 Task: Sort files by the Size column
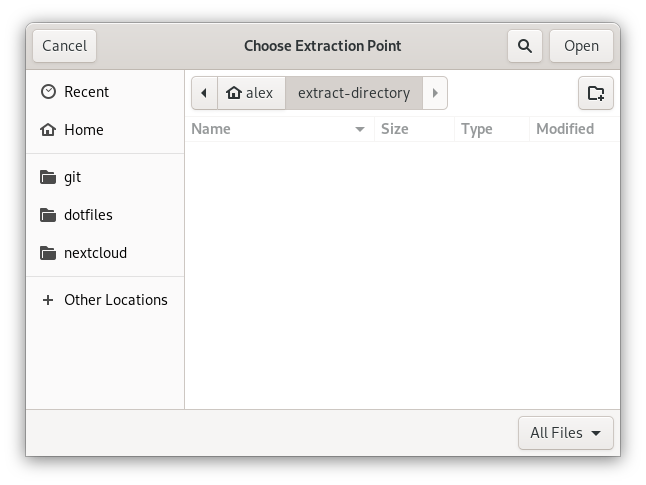point(395,129)
